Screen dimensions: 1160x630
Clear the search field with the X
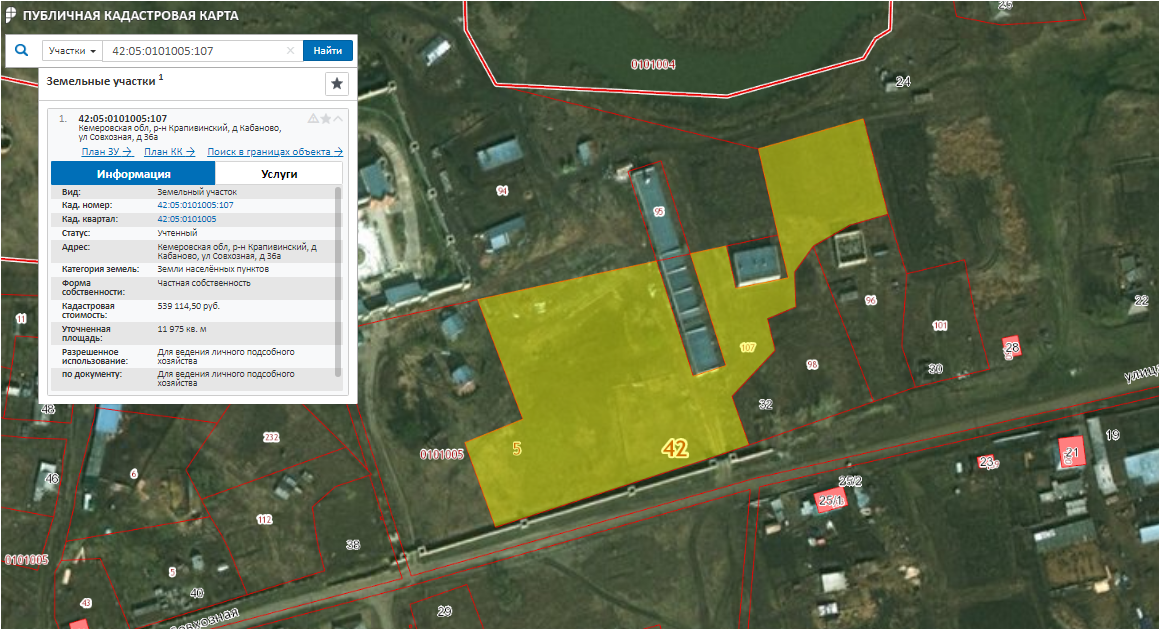[291, 51]
